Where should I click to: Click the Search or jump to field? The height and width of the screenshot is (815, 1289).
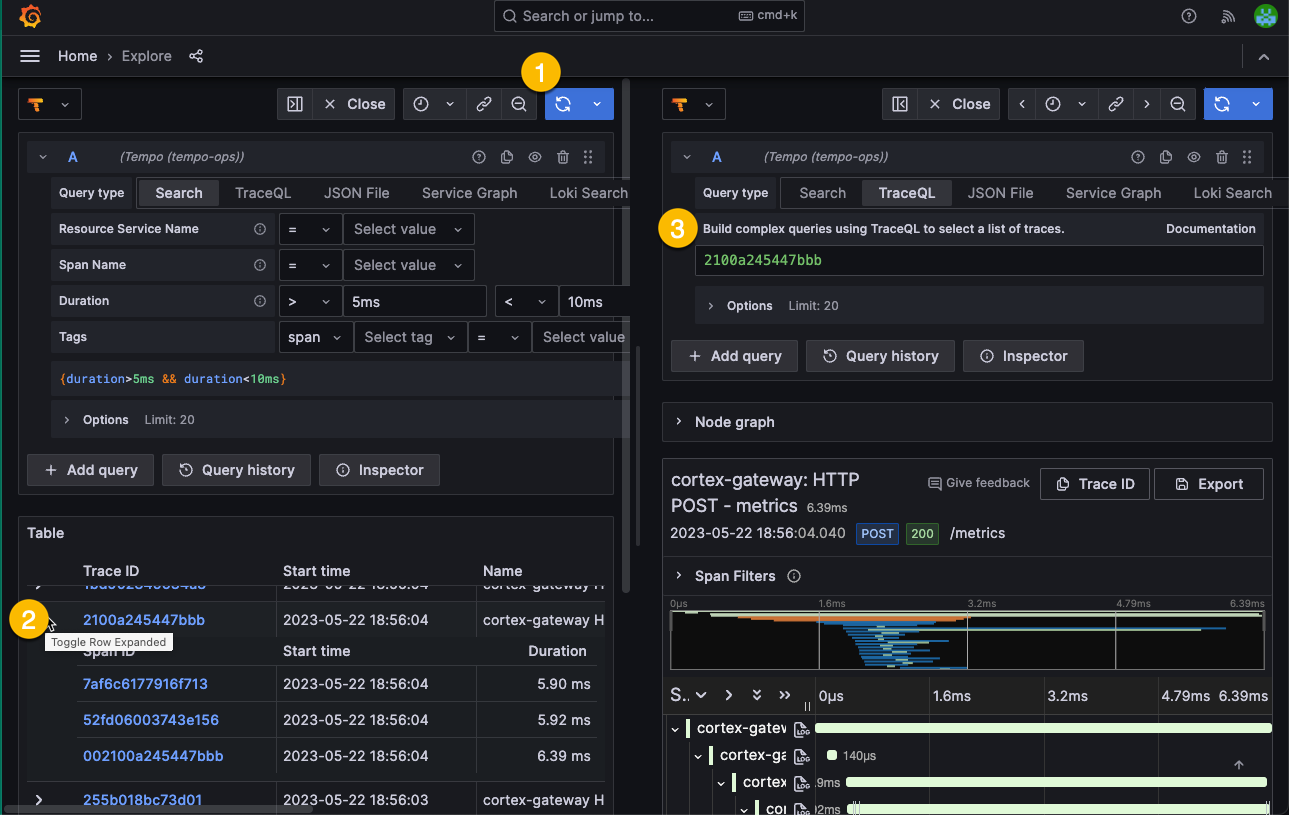pos(648,16)
